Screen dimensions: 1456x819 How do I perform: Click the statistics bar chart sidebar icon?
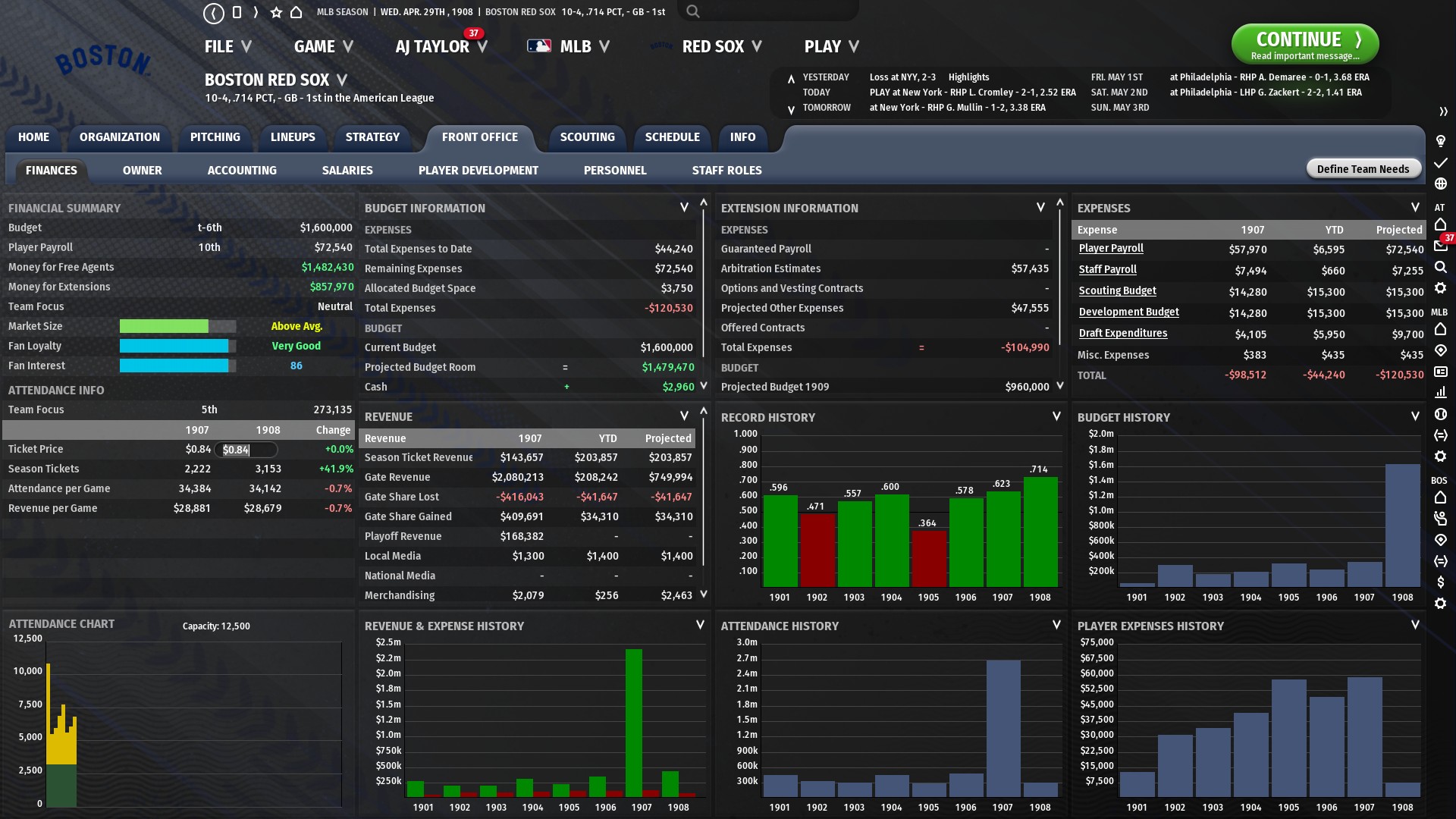click(x=1440, y=393)
